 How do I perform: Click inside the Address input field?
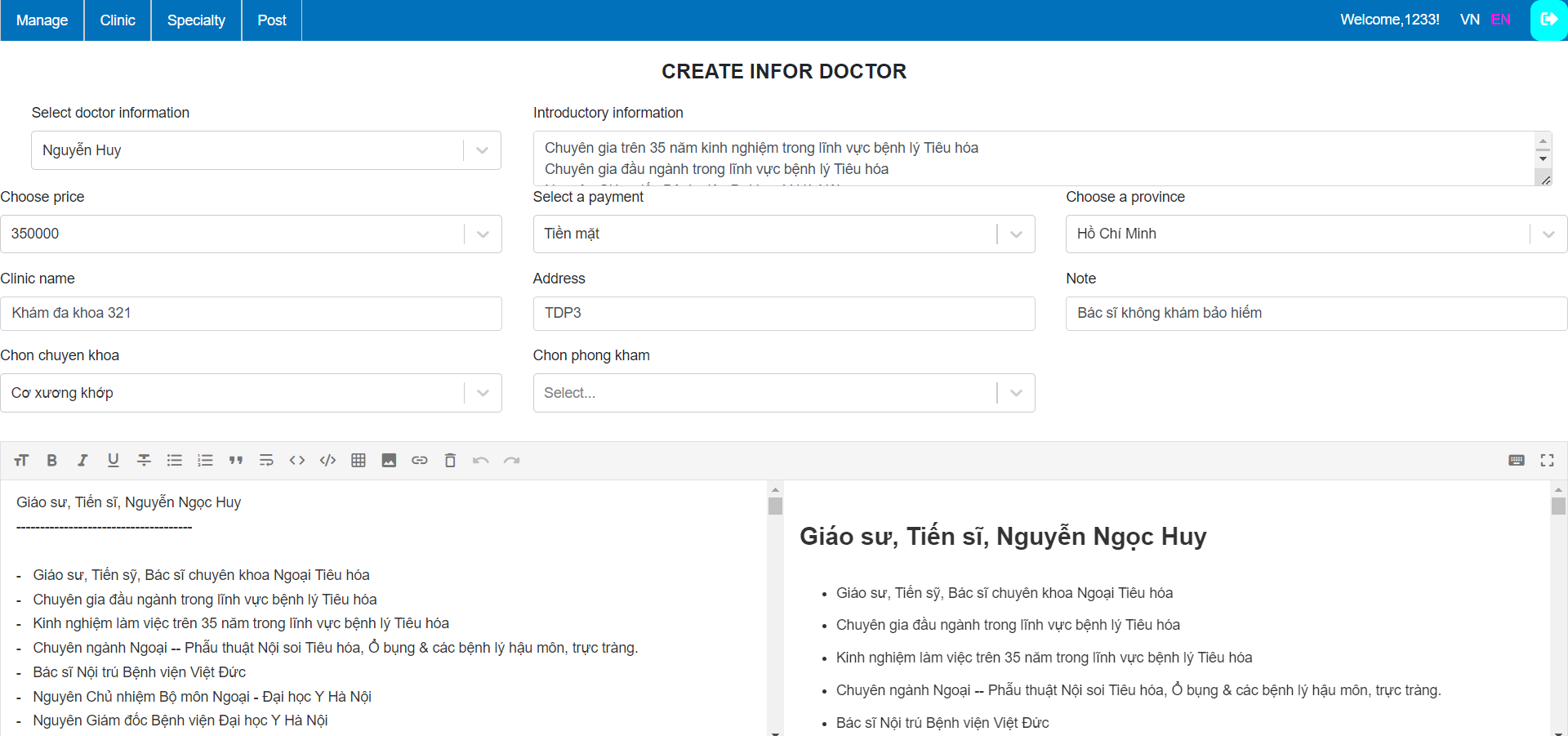(783, 313)
